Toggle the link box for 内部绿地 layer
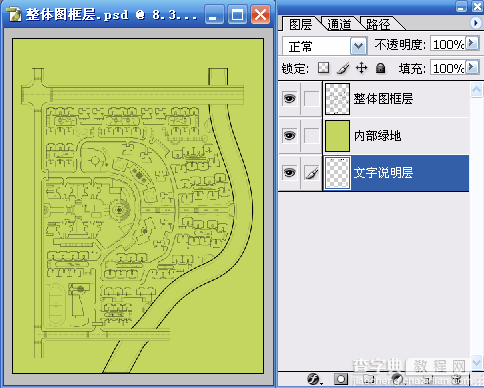 coord(312,136)
